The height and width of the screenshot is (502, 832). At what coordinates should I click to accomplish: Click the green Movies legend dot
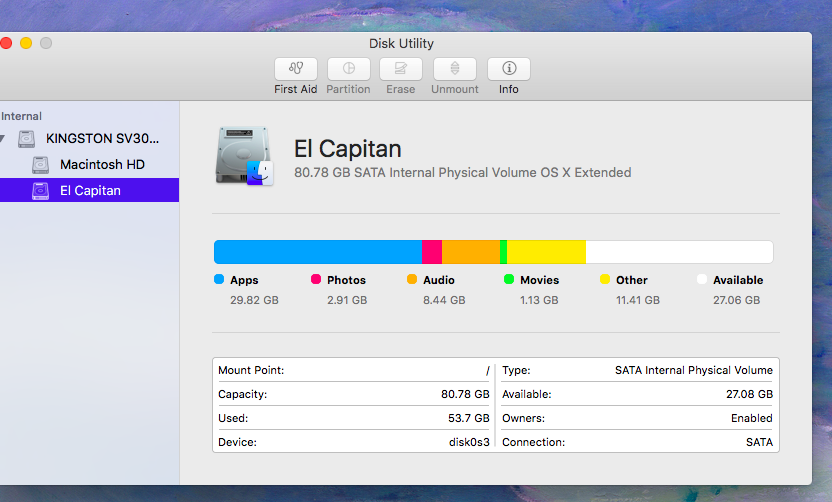(509, 279)
